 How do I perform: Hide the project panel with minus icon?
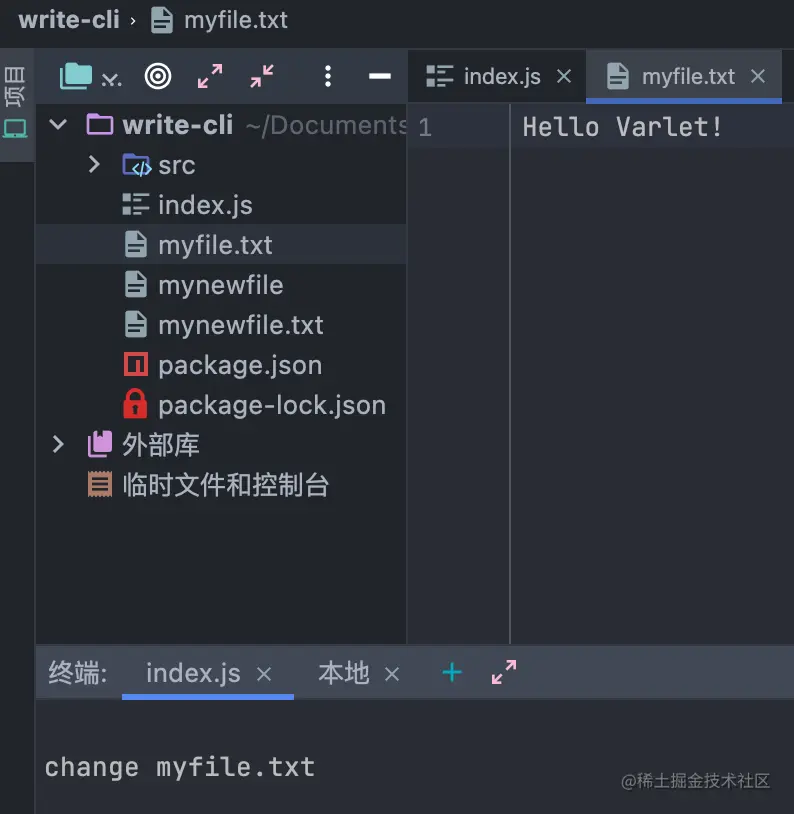click(x=379, y=76)
